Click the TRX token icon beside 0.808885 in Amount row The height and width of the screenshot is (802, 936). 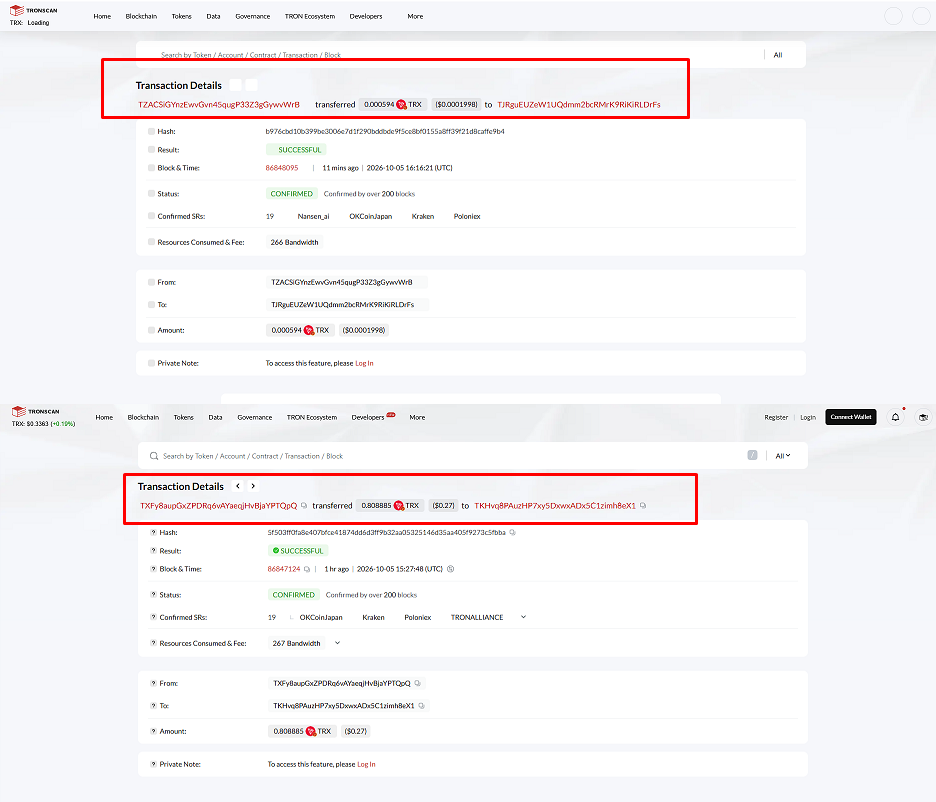pos(310,731)
